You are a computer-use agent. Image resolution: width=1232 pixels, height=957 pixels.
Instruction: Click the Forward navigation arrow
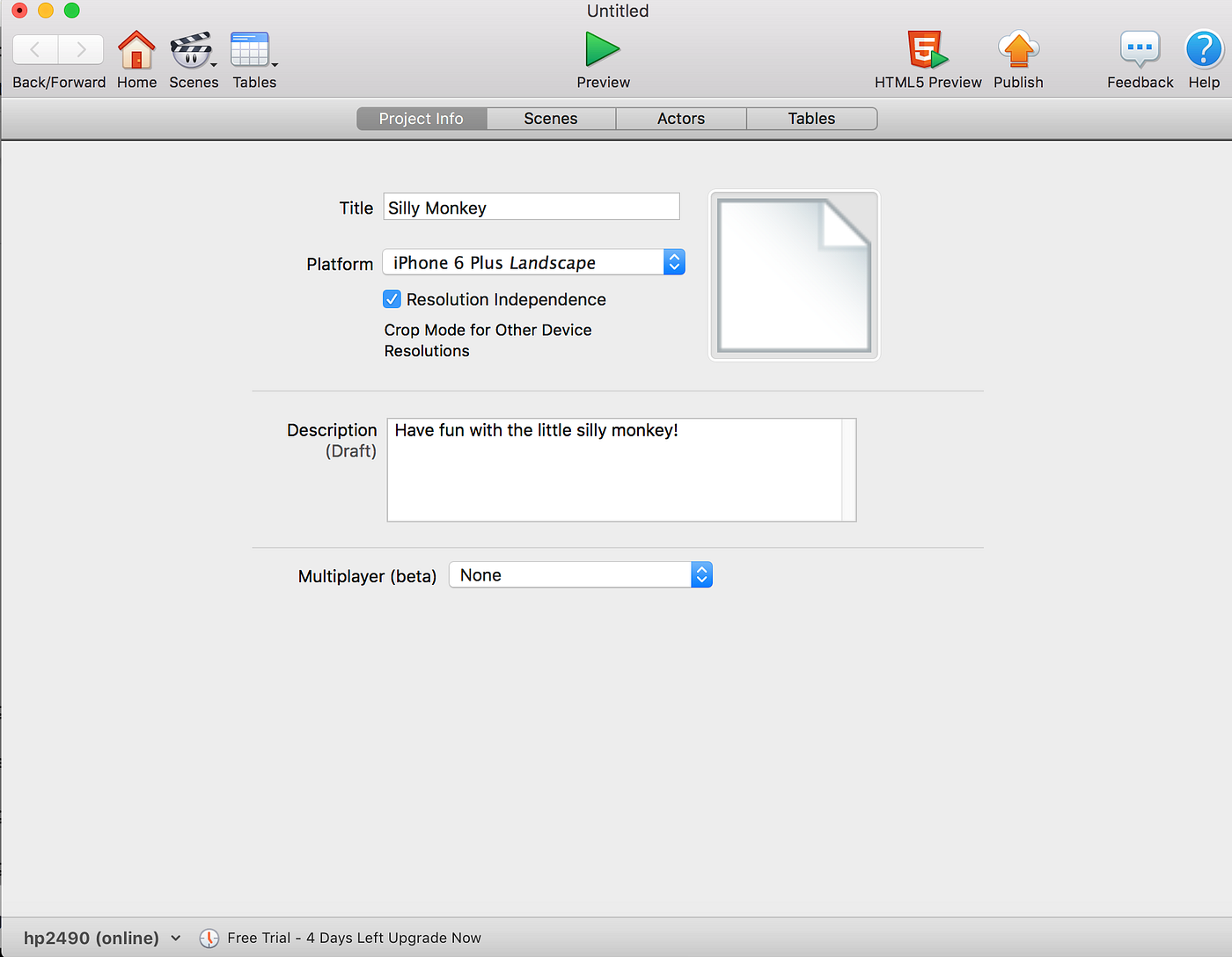pos(81,50)
